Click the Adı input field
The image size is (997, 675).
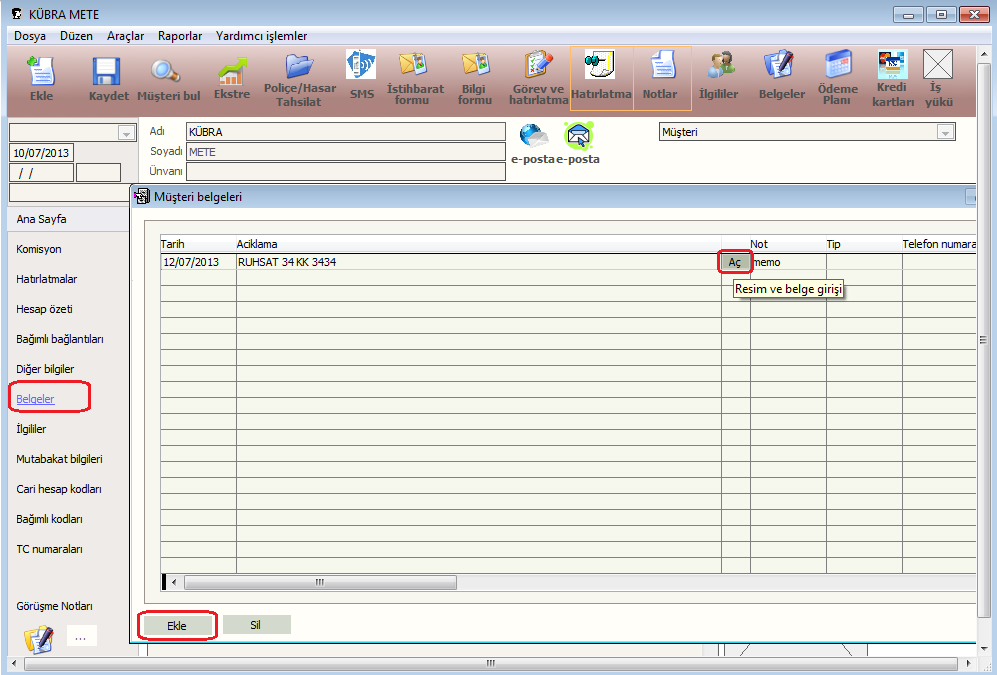tap(345, 132)
